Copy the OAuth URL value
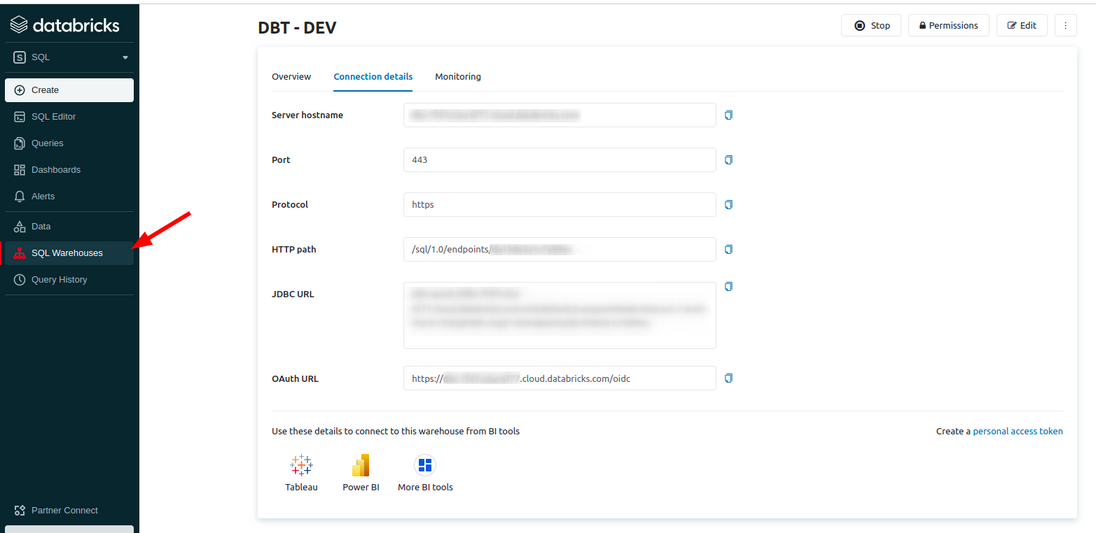Viewport: 1096px width, 533px height. click(728, 378)
